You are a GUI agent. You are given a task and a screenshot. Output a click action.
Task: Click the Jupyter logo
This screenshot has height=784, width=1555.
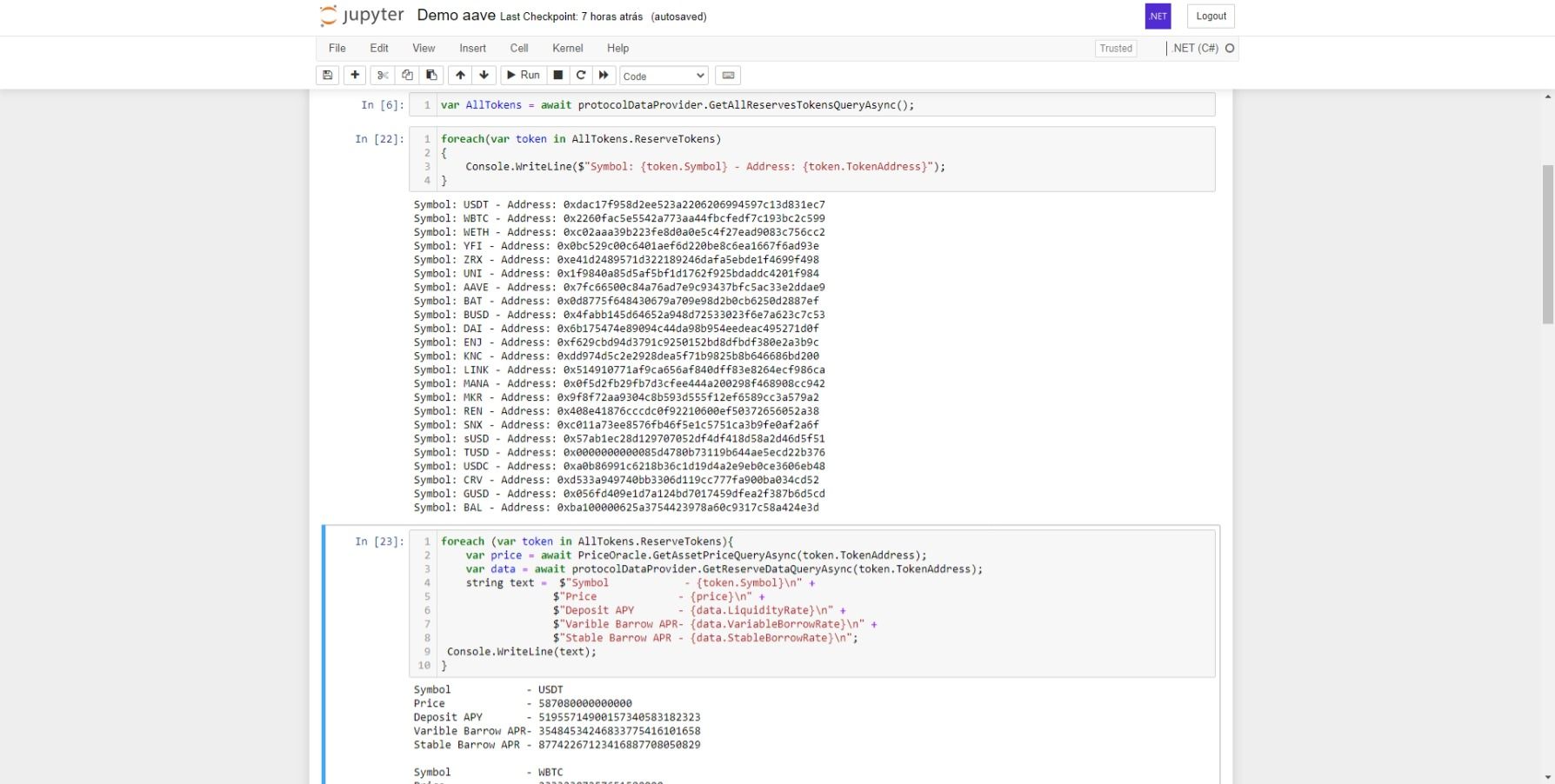[x=362, y=16]
